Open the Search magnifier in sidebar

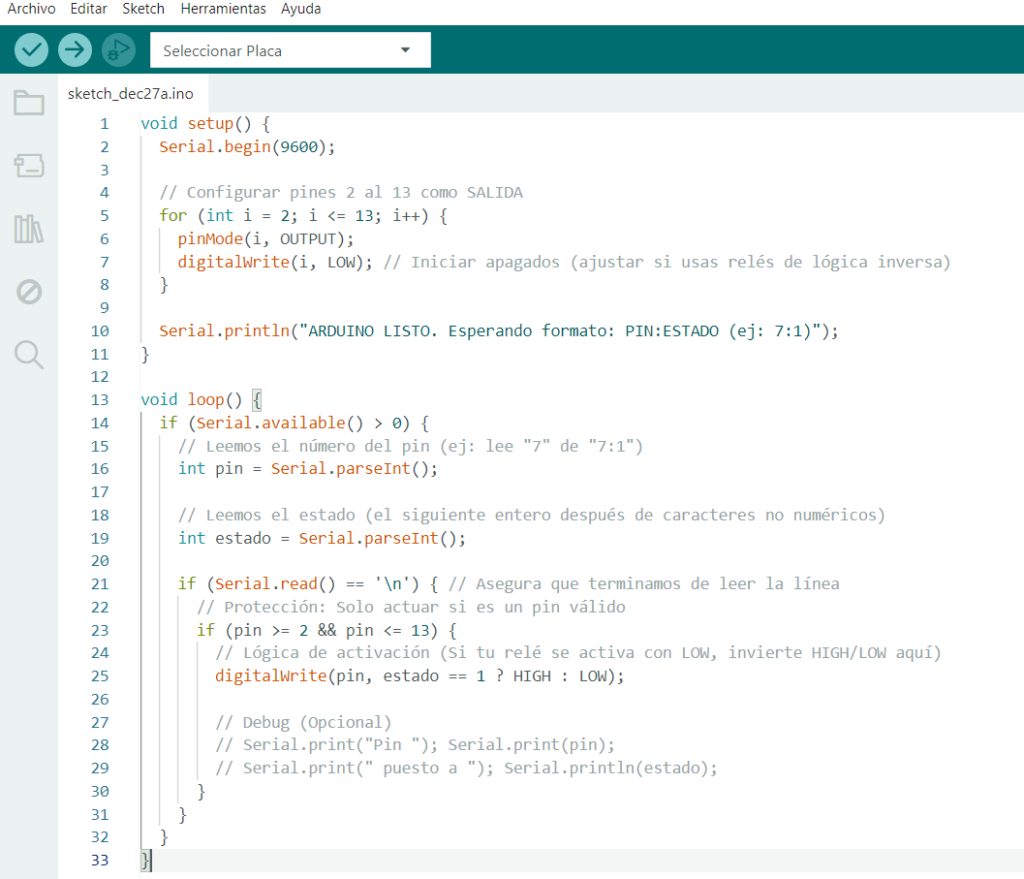pyautogui.click(x=29, y=354)
